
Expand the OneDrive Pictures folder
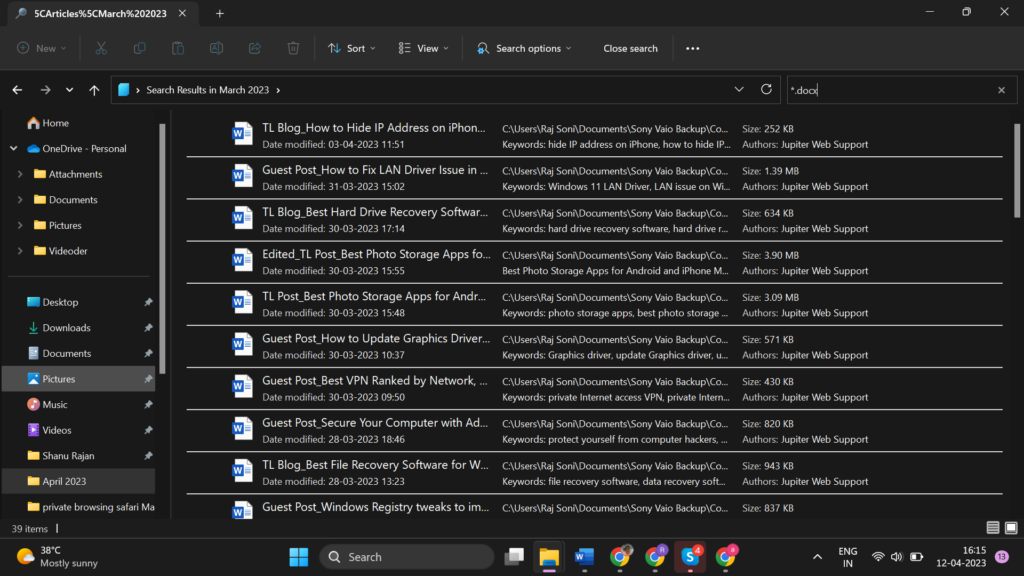click(20, 225)
